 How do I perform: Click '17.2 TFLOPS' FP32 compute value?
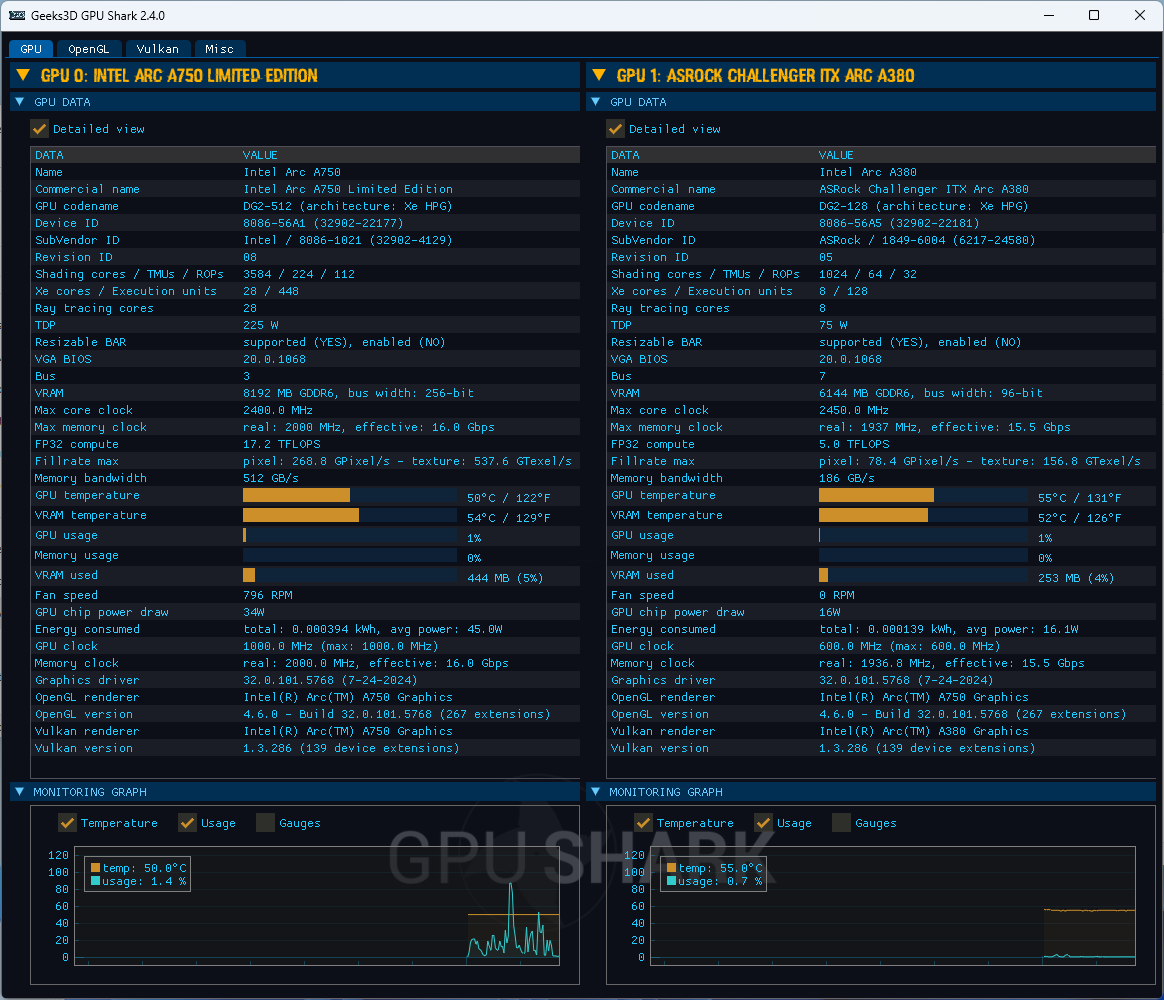282,444
